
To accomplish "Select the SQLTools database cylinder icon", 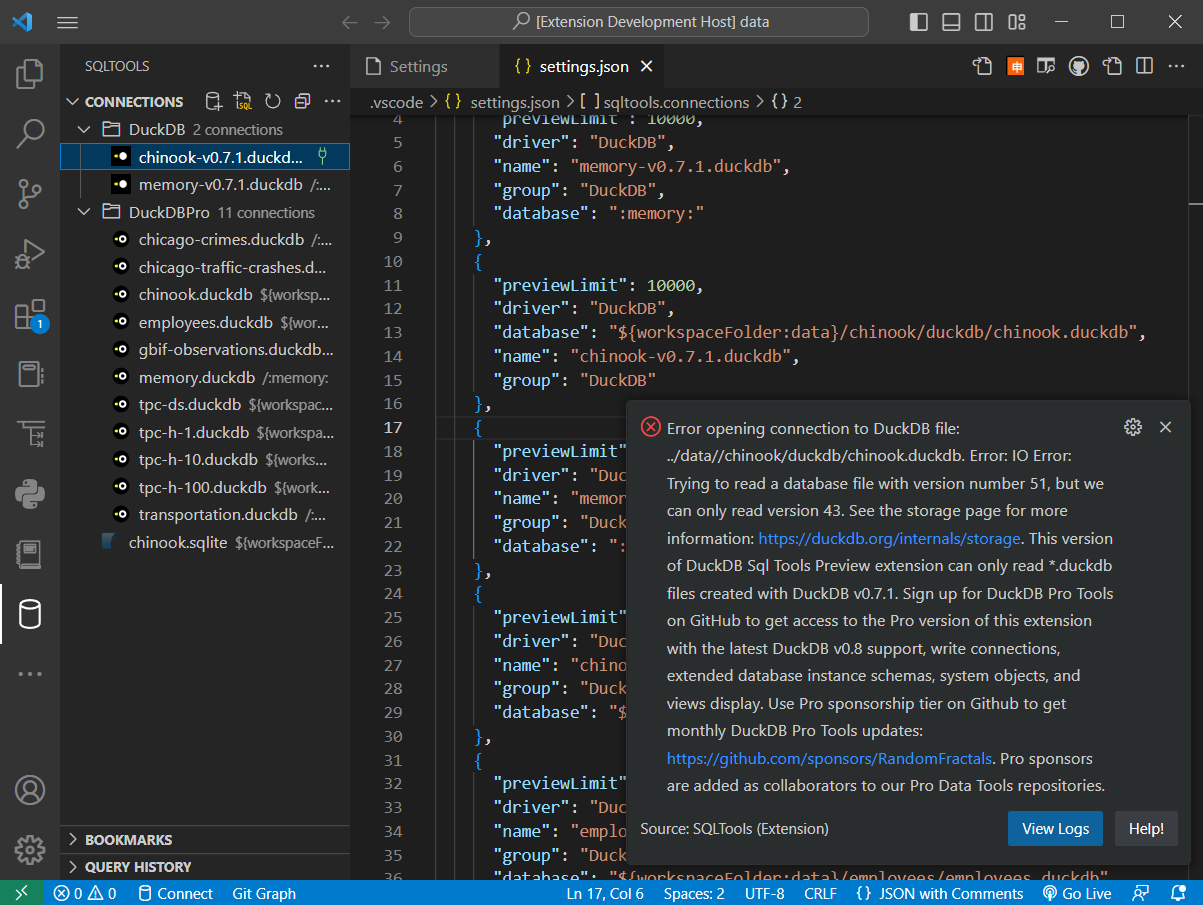I will 30,614.
